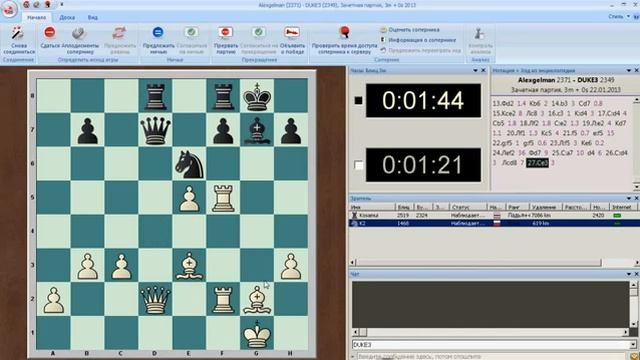Viewport: 640px width, 360px height.
Task: Open the chat panel dropdown arrow
Action: (629, 274)
